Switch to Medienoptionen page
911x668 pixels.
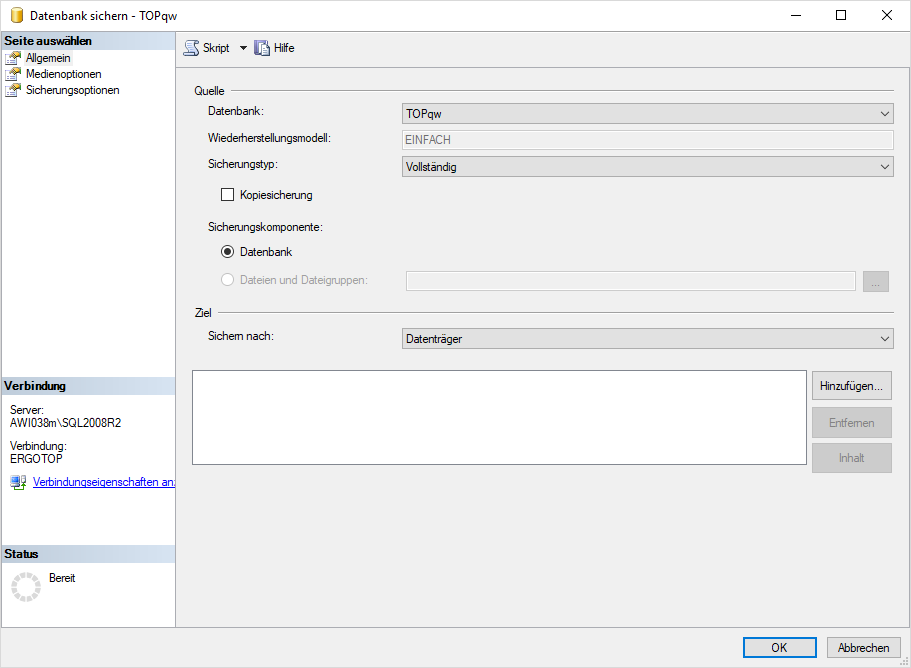coord(63,74)
